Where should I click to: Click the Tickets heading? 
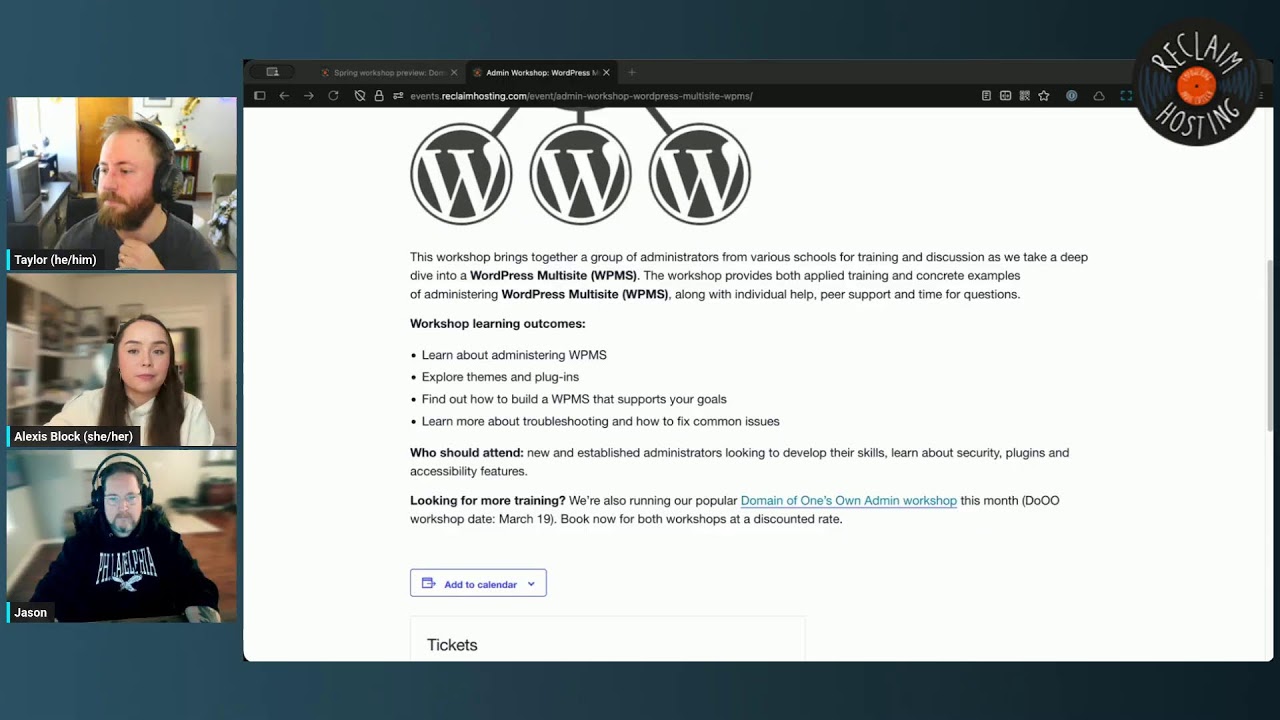click(x=452, y=645)
